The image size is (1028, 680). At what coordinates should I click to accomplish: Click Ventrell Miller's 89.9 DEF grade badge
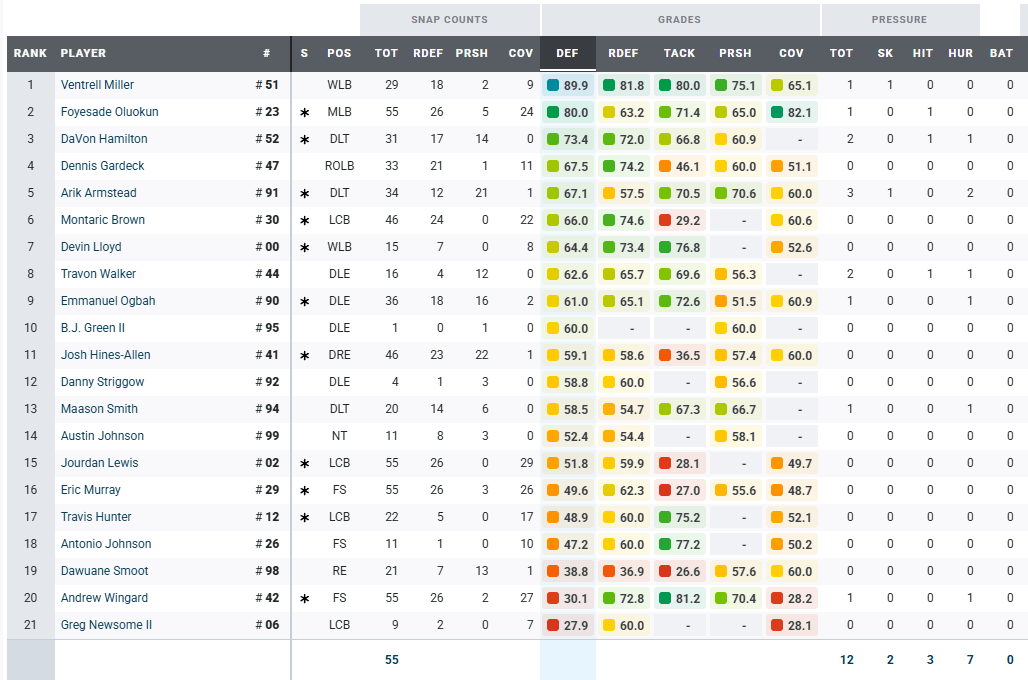[x=568, y=86]
